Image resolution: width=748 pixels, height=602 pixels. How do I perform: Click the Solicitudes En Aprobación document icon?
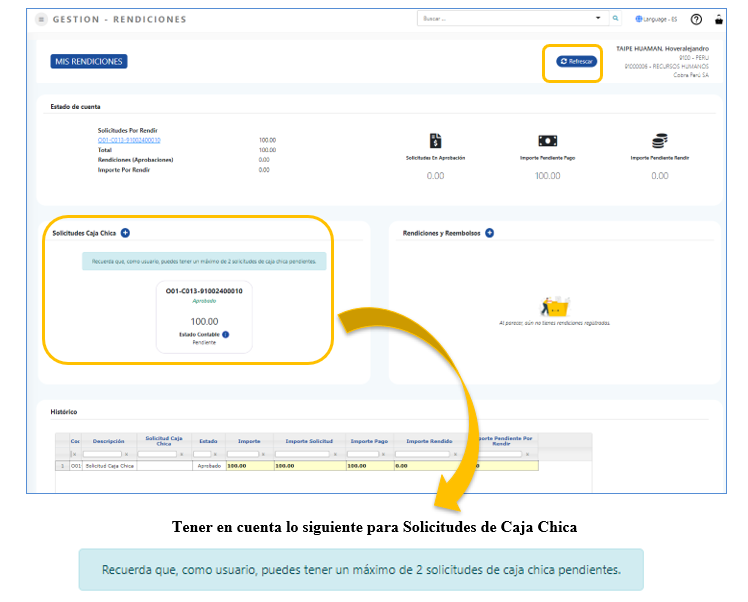(435, 141)
